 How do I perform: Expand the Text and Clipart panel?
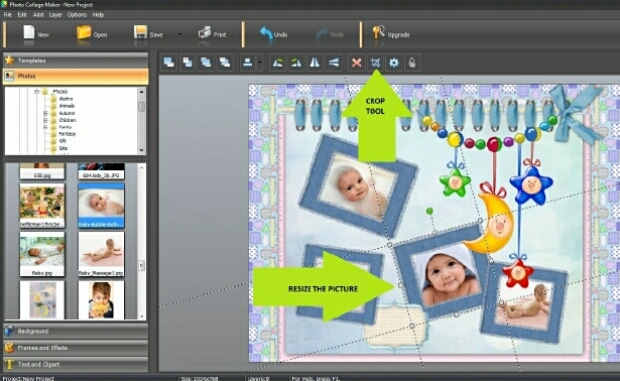[x=76, y=364]
